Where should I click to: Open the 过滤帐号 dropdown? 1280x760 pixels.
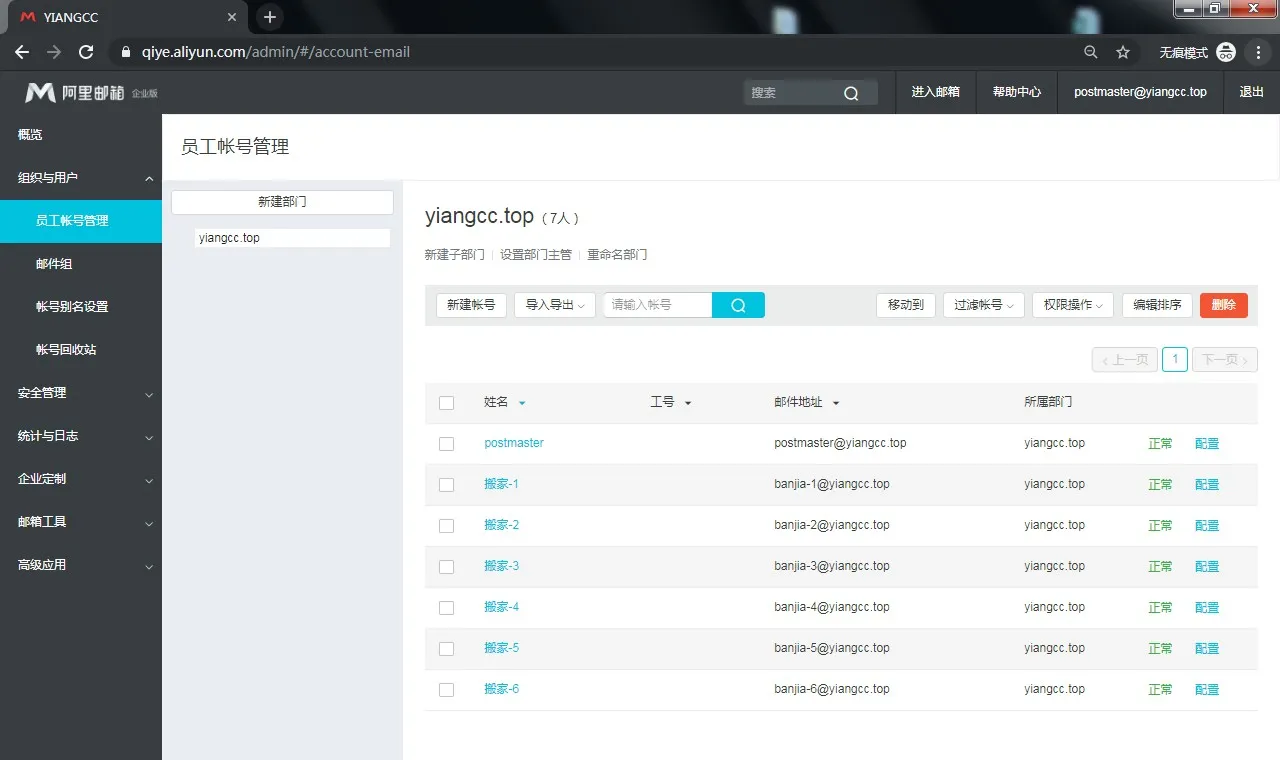click(x=984, y=305)
